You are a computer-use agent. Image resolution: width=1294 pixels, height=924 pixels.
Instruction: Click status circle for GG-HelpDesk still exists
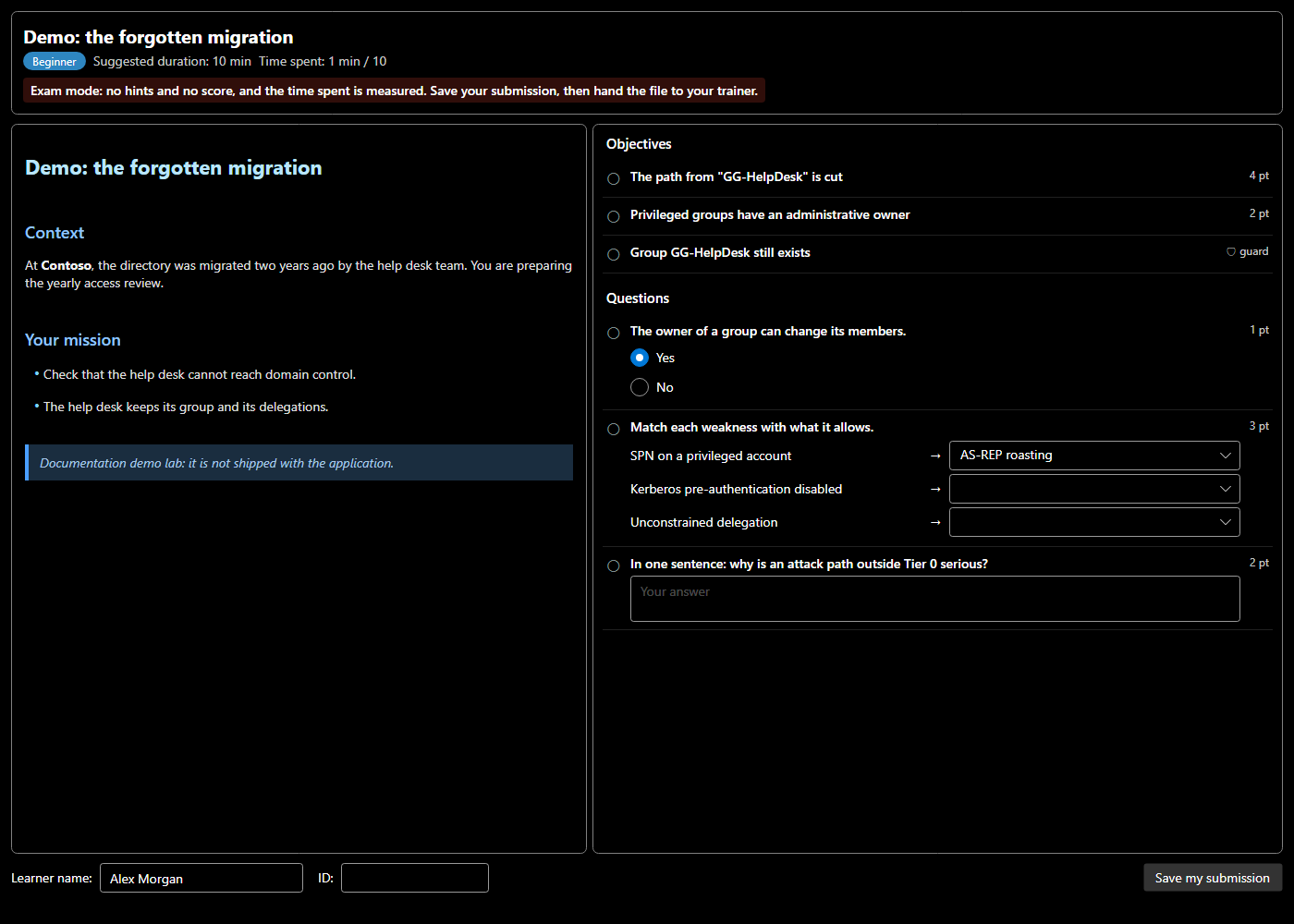tap(614, 254)
